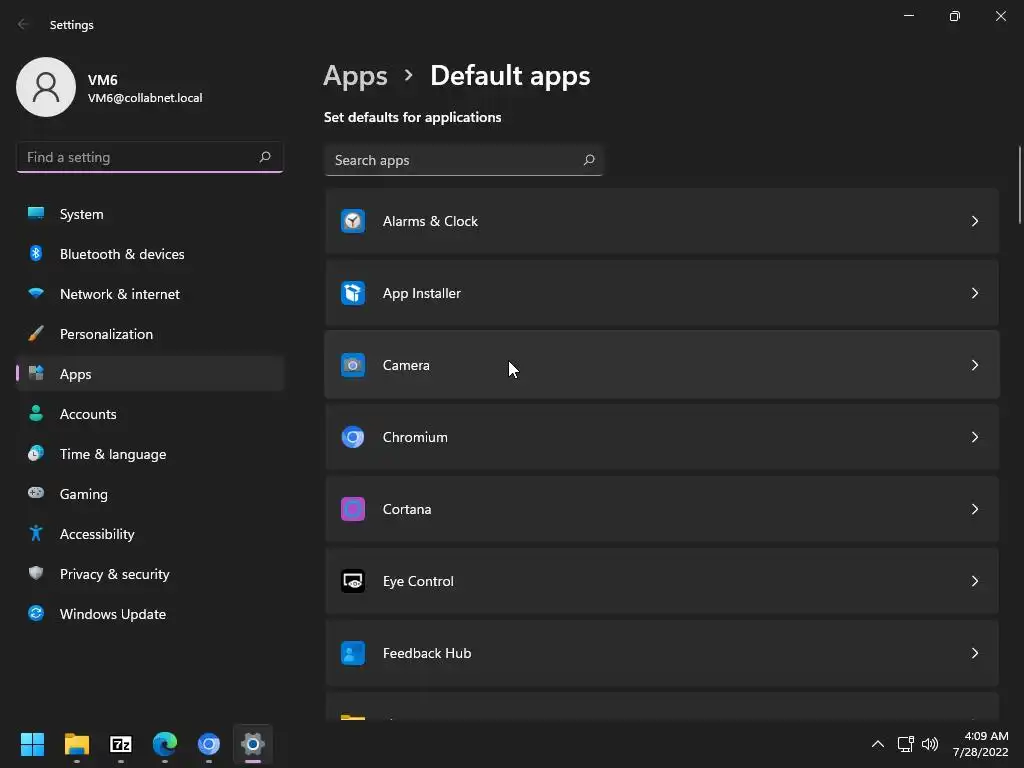Expand the Alarms & Clock chevron
Screen dimensions: 1024x768
[x=975, y=221]
